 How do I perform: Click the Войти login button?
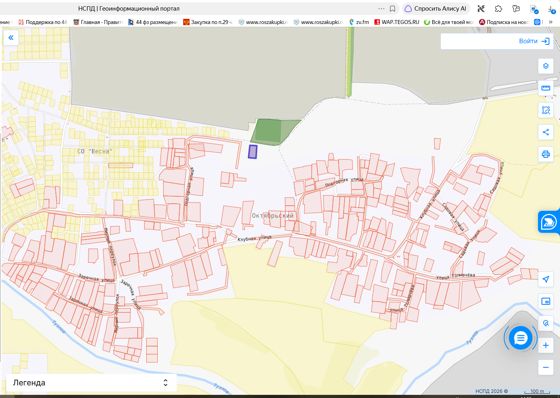point(534,41)
